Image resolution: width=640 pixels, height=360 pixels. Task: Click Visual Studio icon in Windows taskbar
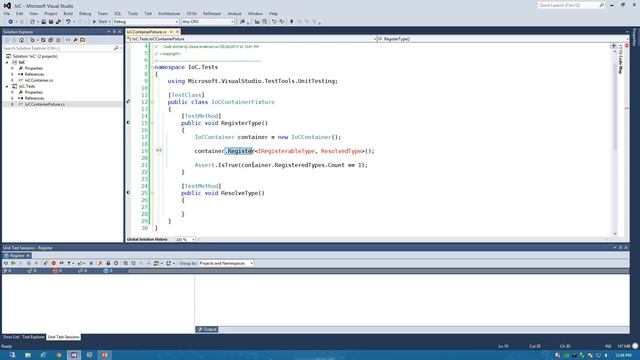pos(74,355)
